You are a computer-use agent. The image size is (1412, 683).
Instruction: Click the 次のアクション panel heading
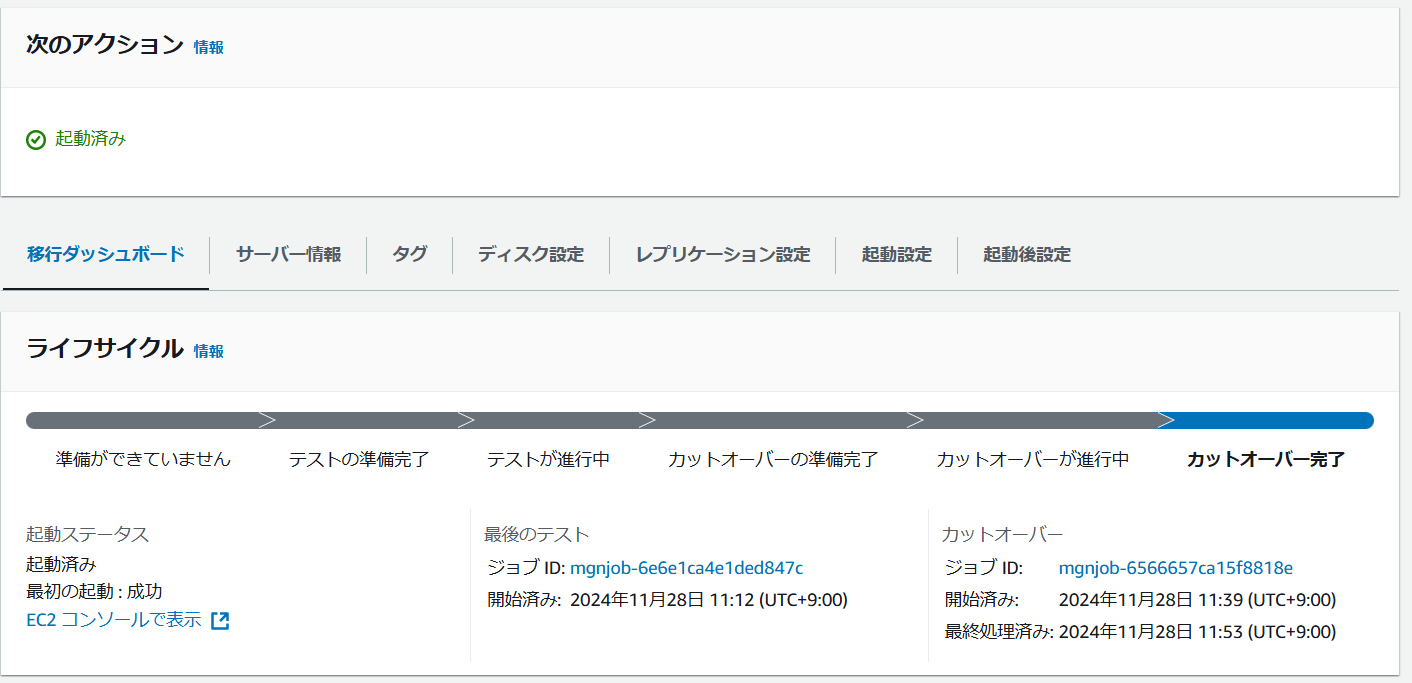[x=105, y=45]
